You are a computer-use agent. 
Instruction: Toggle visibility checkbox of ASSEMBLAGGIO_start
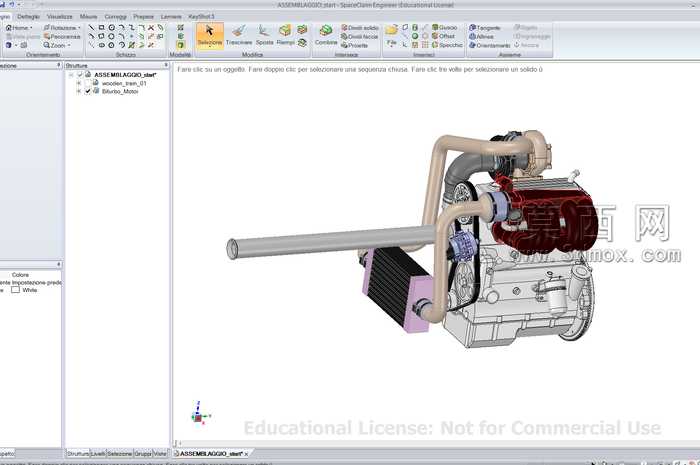[80, 75]
